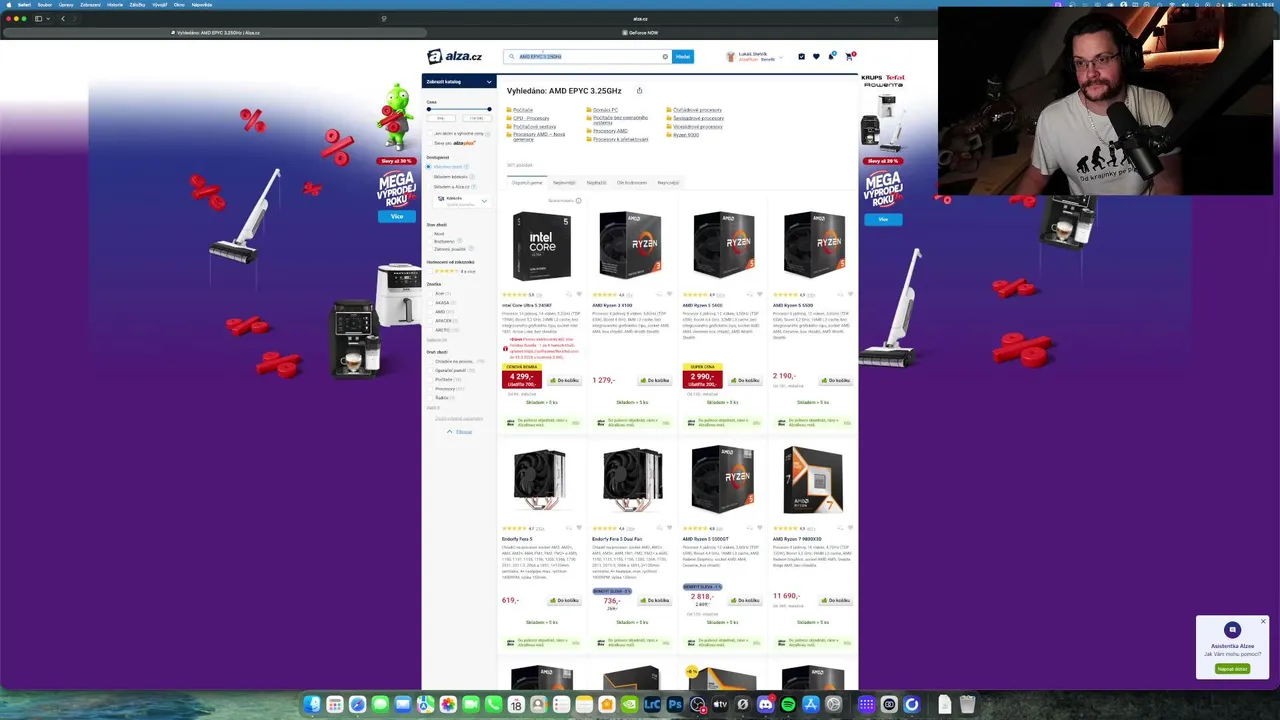Viewport: 1280px width, 720px height.
Task: Clear the search field with the X icon
Action: 665,57
